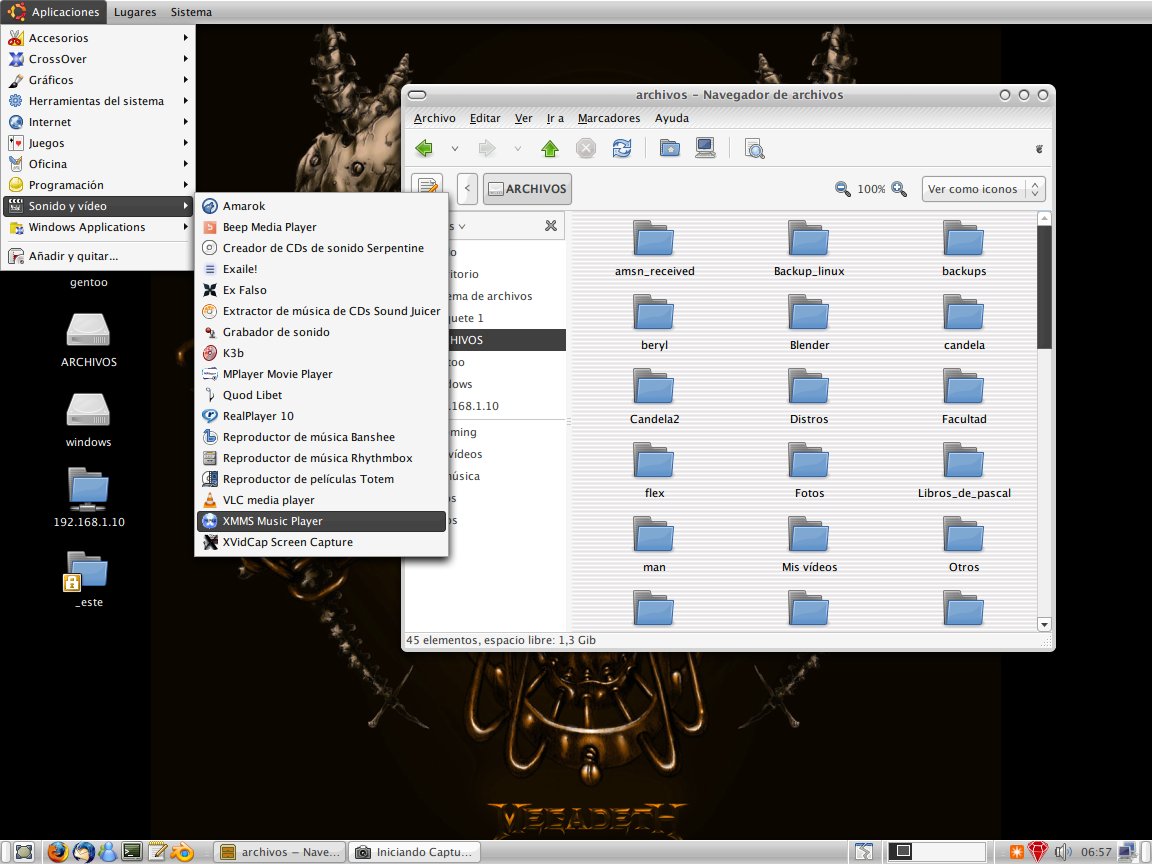Image resolution: width=1152 pixels, height=864 pixels.
Task: Select the locked _este folder on desktop
Action: 87,580
